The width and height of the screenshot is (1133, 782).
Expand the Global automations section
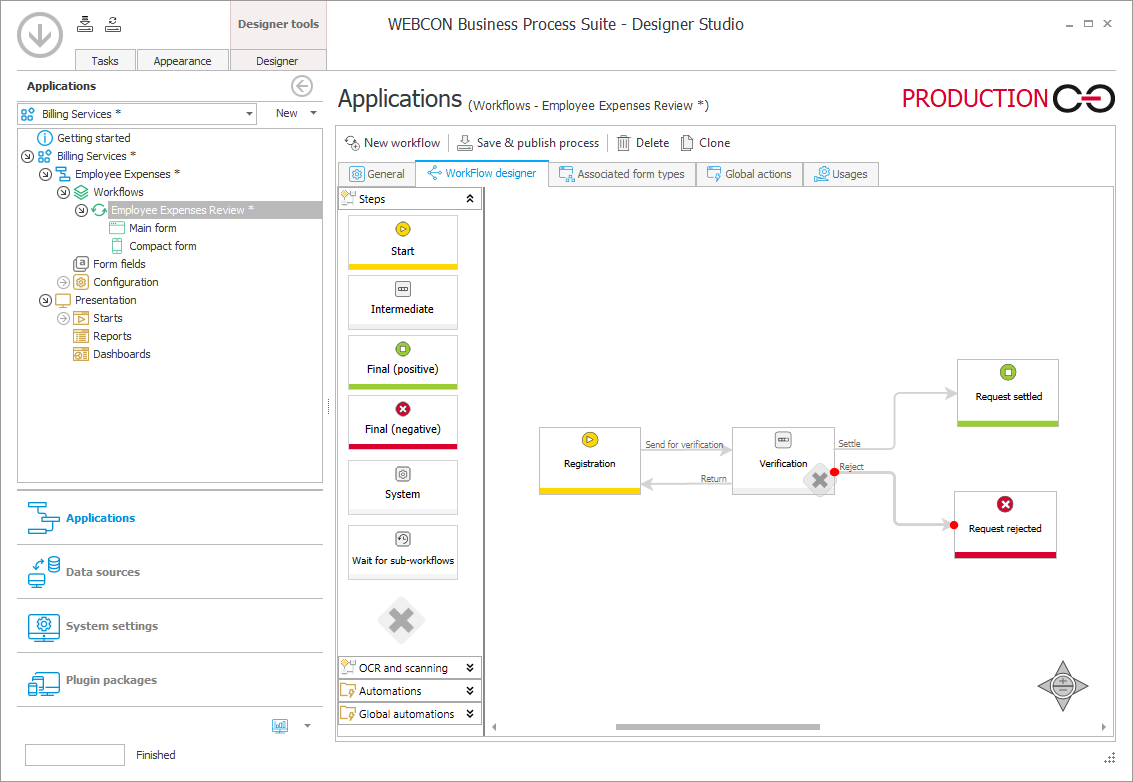(x=470, y=714)
